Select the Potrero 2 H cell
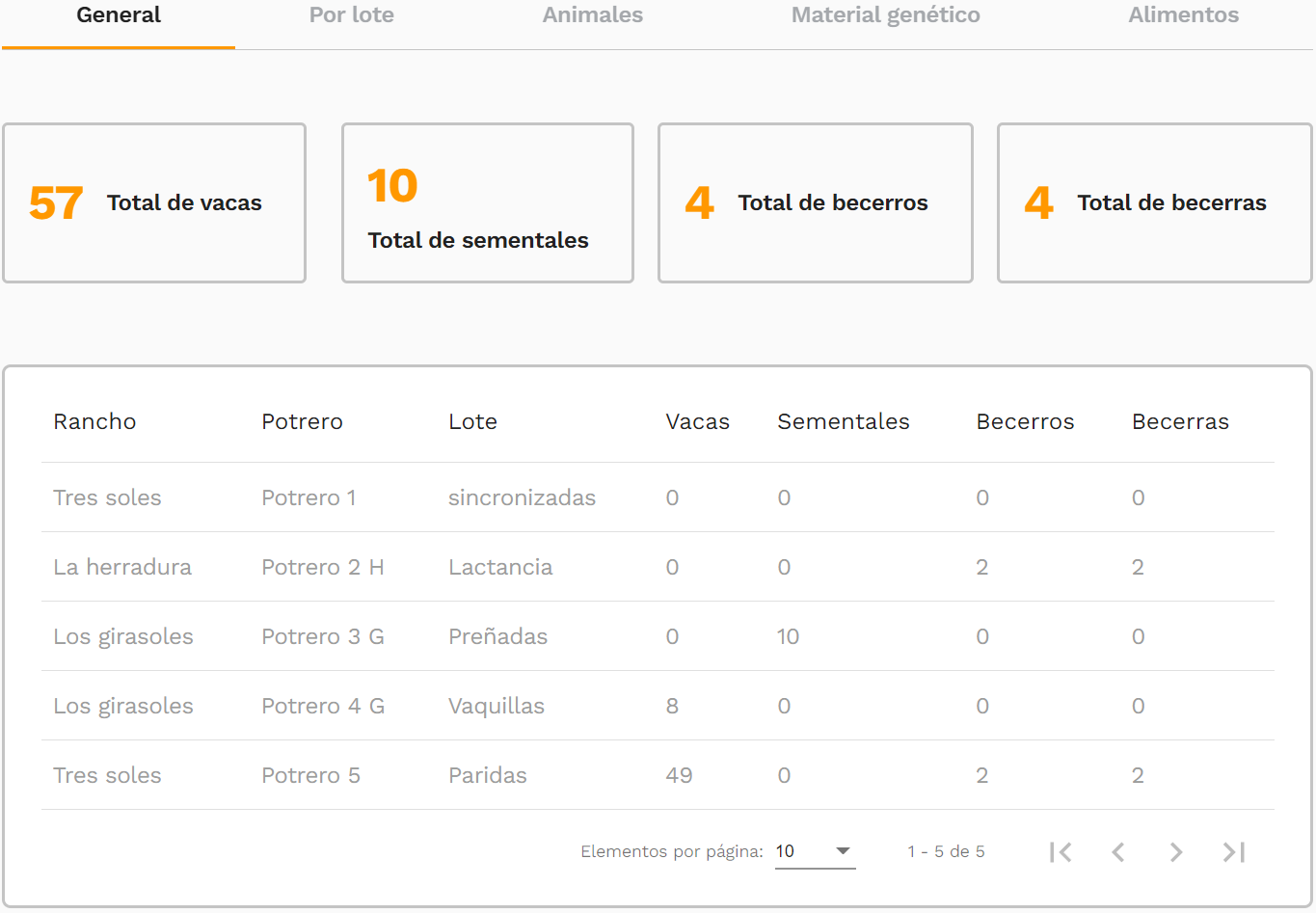1316x913 pixels. (323, 567)
